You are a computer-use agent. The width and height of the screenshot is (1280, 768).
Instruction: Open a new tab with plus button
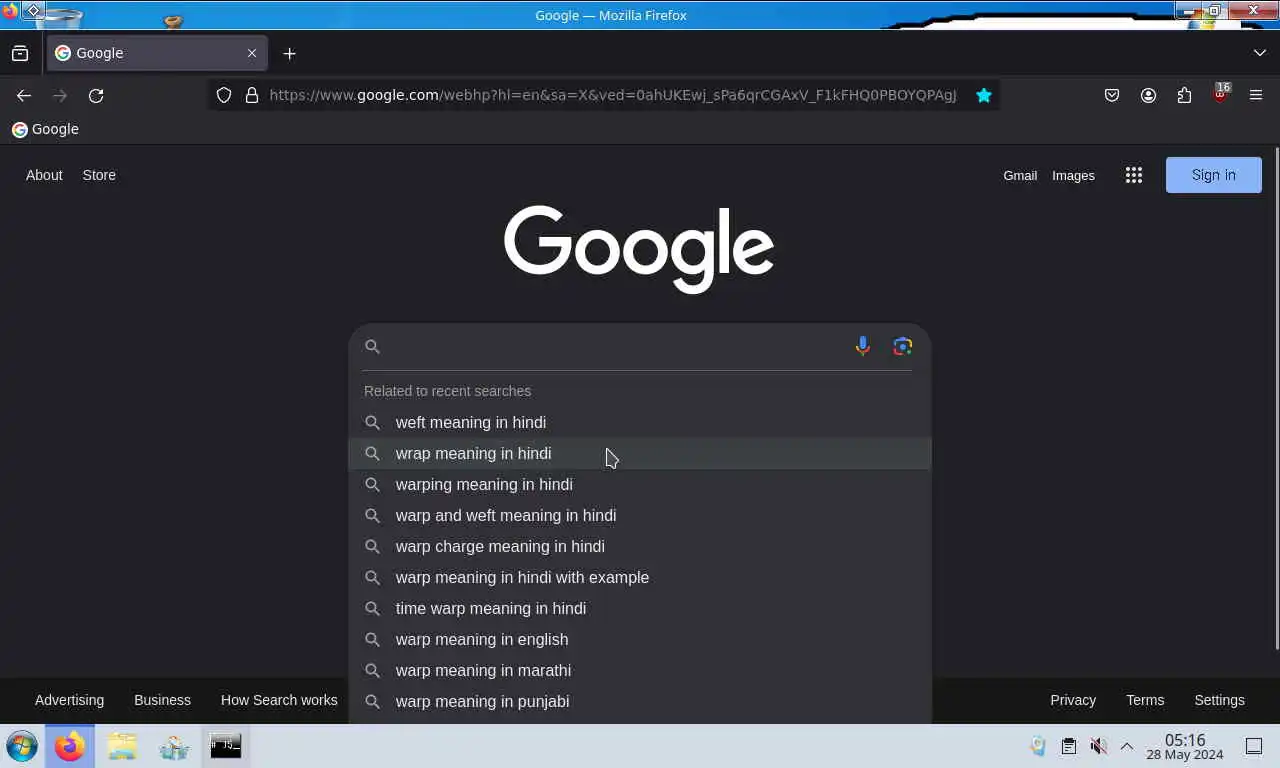click(x=289, y=53)
